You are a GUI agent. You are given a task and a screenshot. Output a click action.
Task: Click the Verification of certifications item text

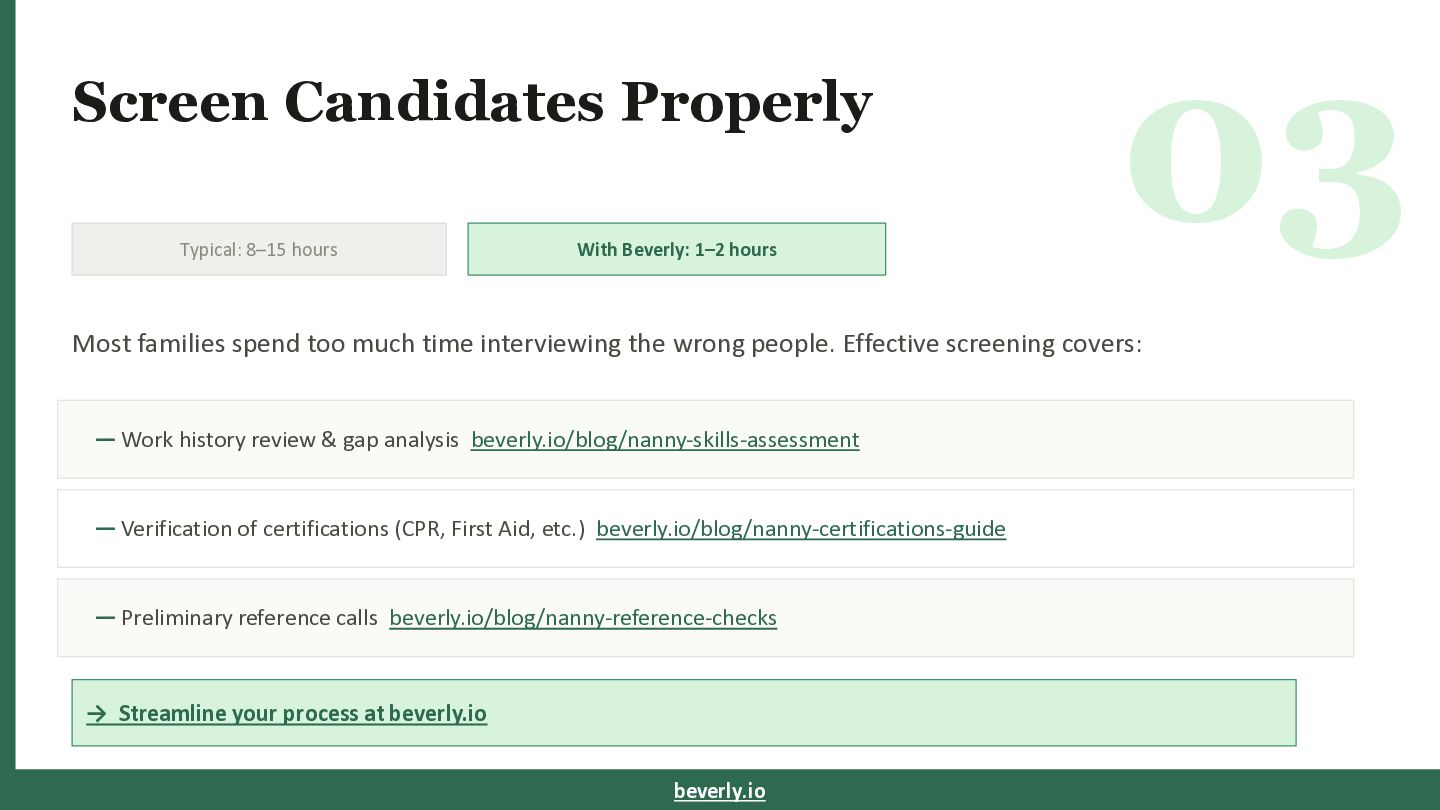tap(353, 529)
